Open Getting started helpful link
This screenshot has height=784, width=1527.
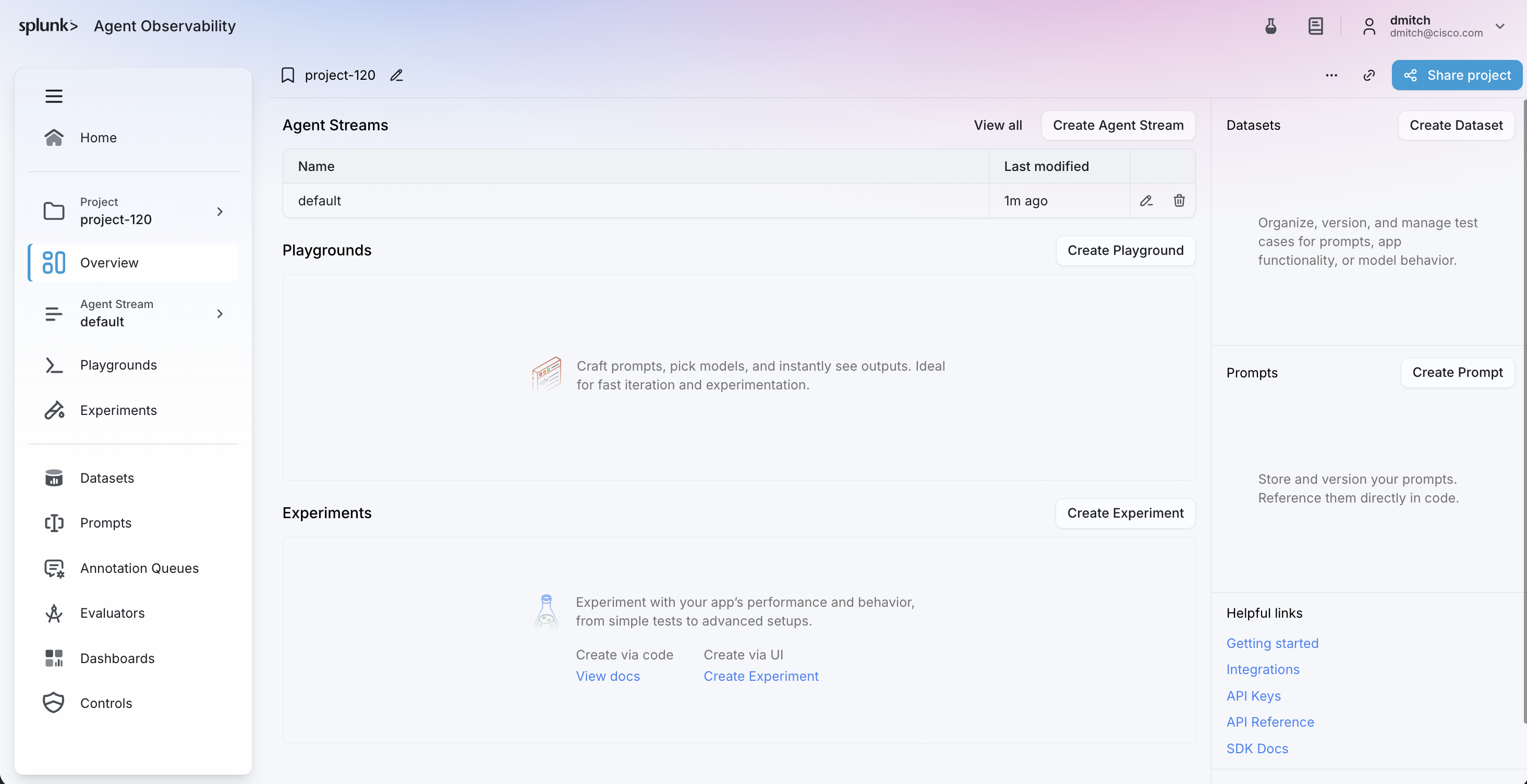coord(1272,644)
